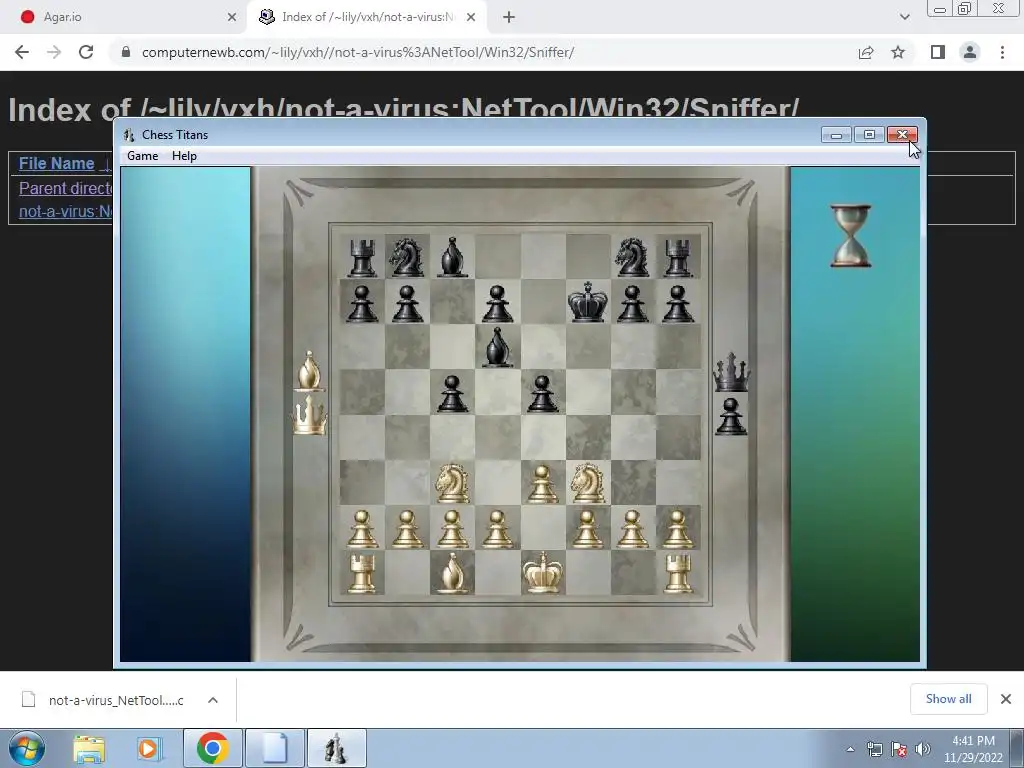Screen dimensions: 1024x768
Task: Open the Chrome three-dot menu
Action: (x=1002, y=52)
